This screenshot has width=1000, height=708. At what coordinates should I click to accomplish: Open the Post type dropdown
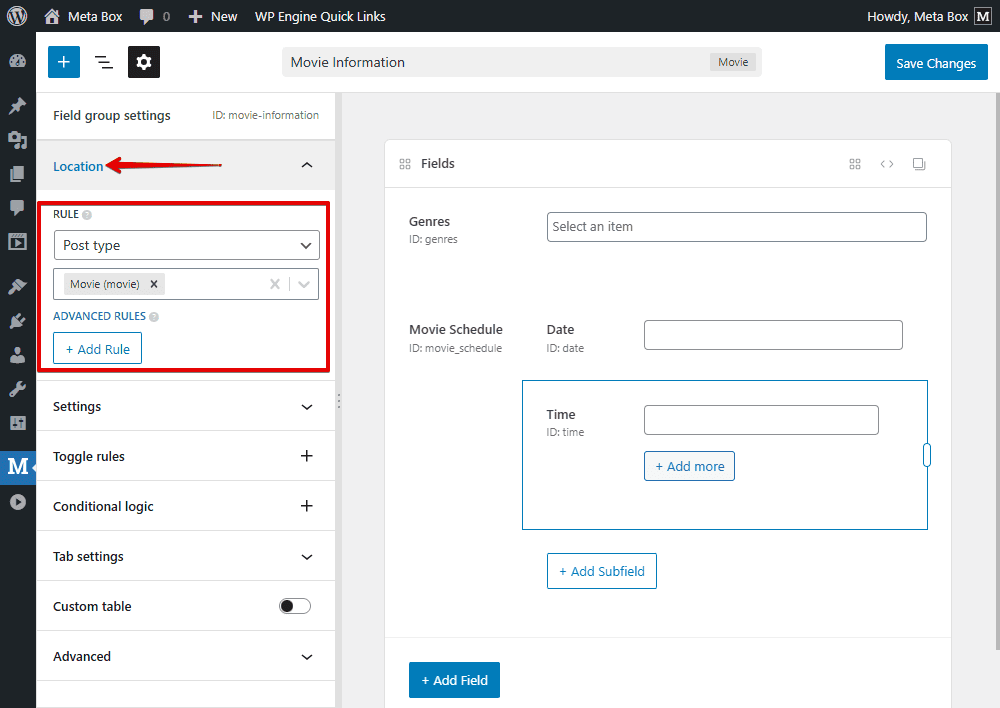click(187, 245)
